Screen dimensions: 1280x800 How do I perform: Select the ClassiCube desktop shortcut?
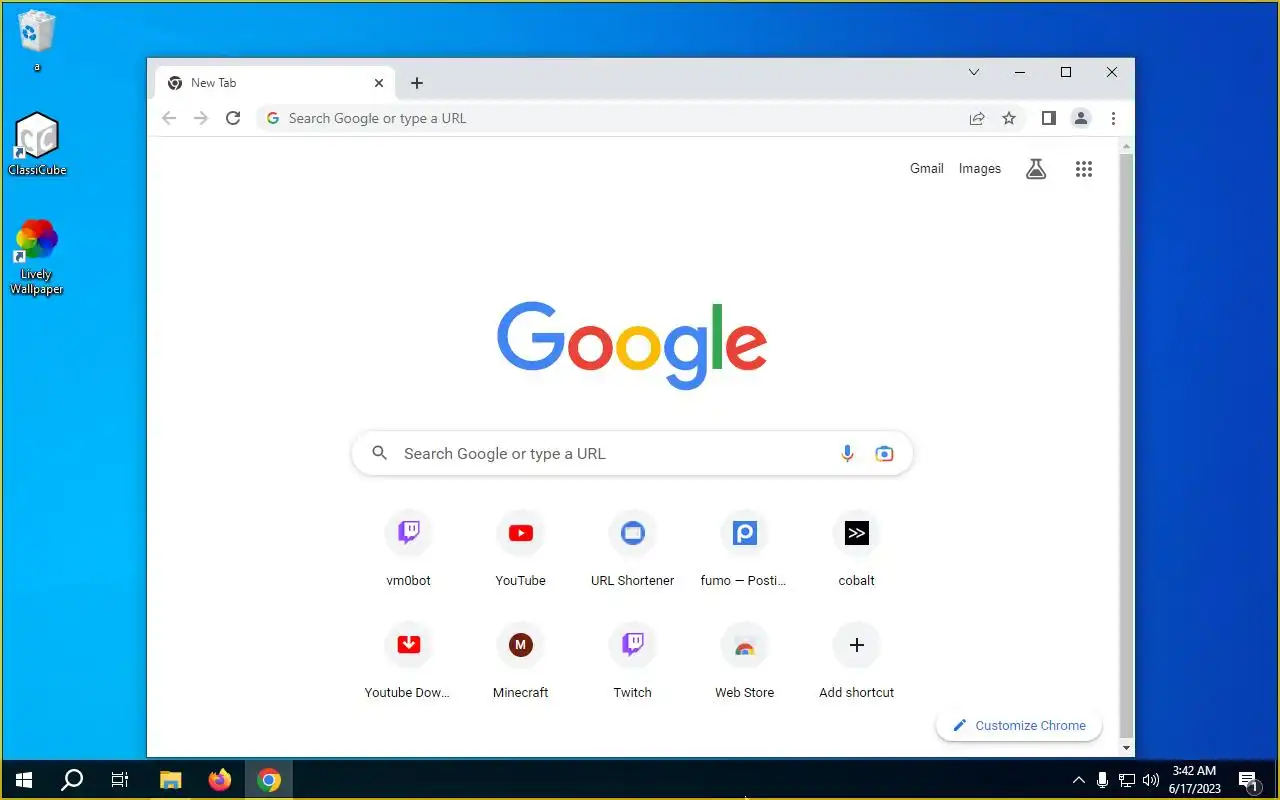click(x=37, y=143)
